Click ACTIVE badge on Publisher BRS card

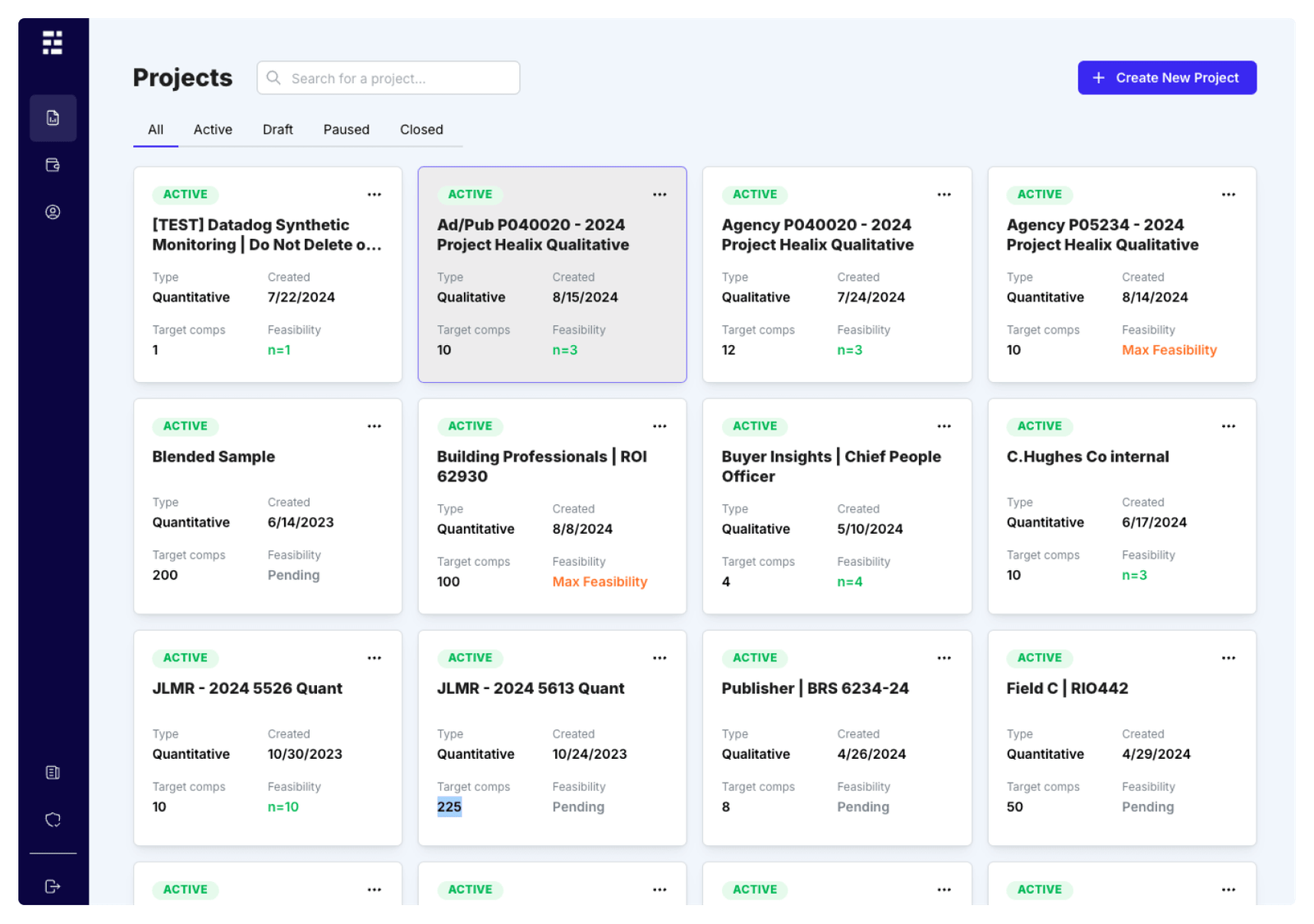pyautogui.click(x=755, y=658)
